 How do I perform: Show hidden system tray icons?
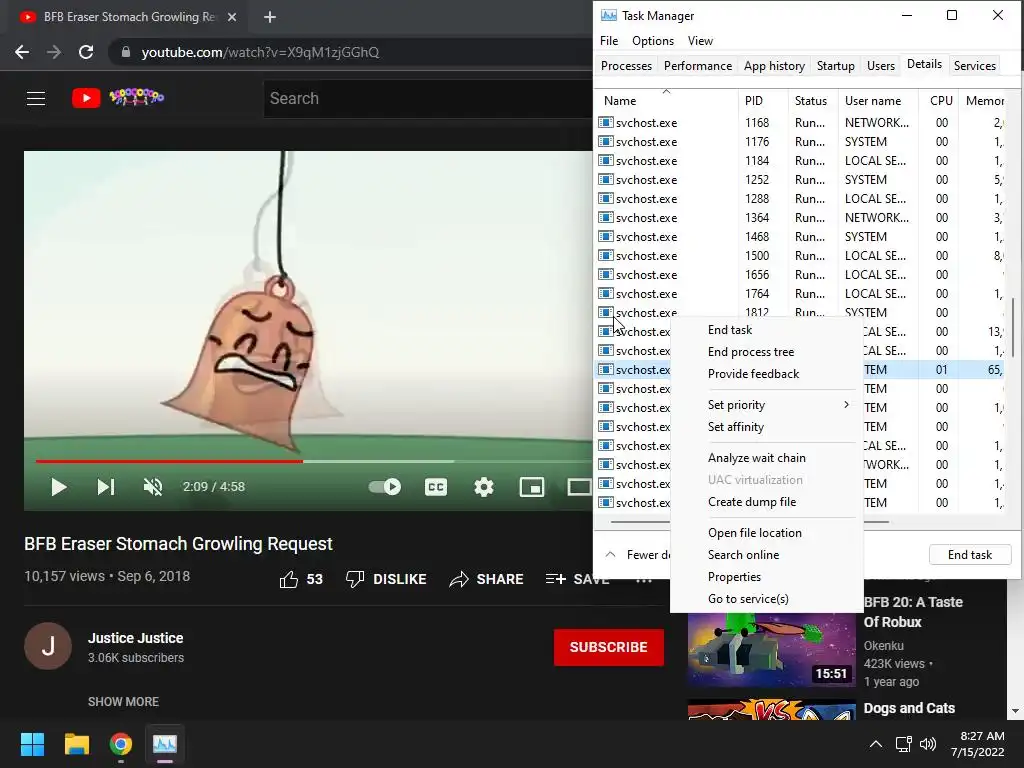click(876, 744)
